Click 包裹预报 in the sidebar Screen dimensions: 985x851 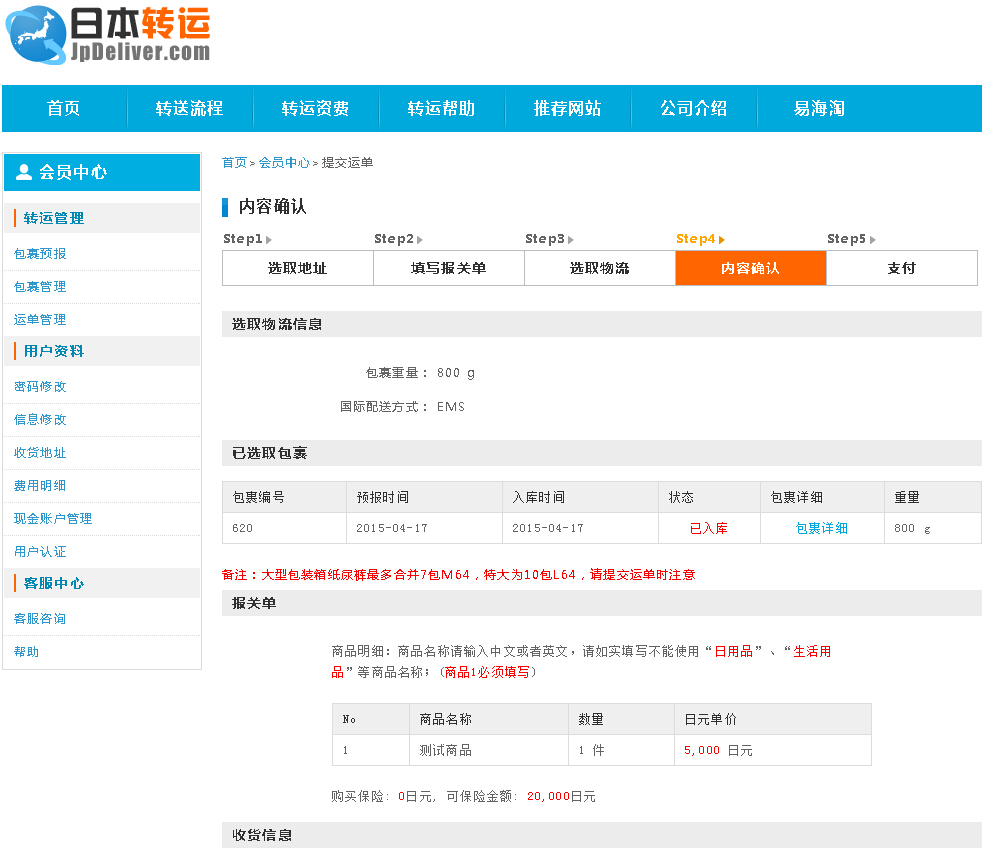40,253
